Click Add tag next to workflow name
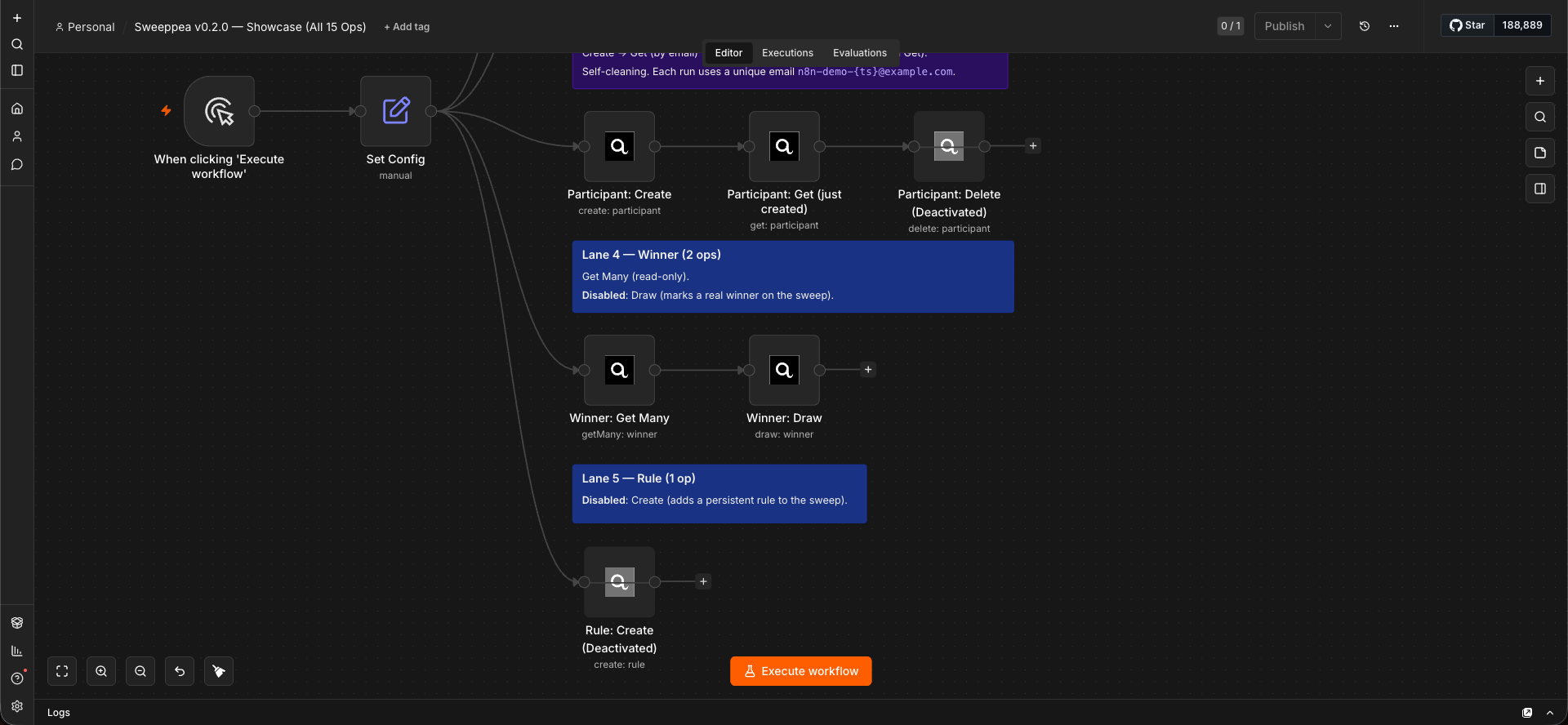This screenshot has height=725, width=1568. [x=407, y=27]
